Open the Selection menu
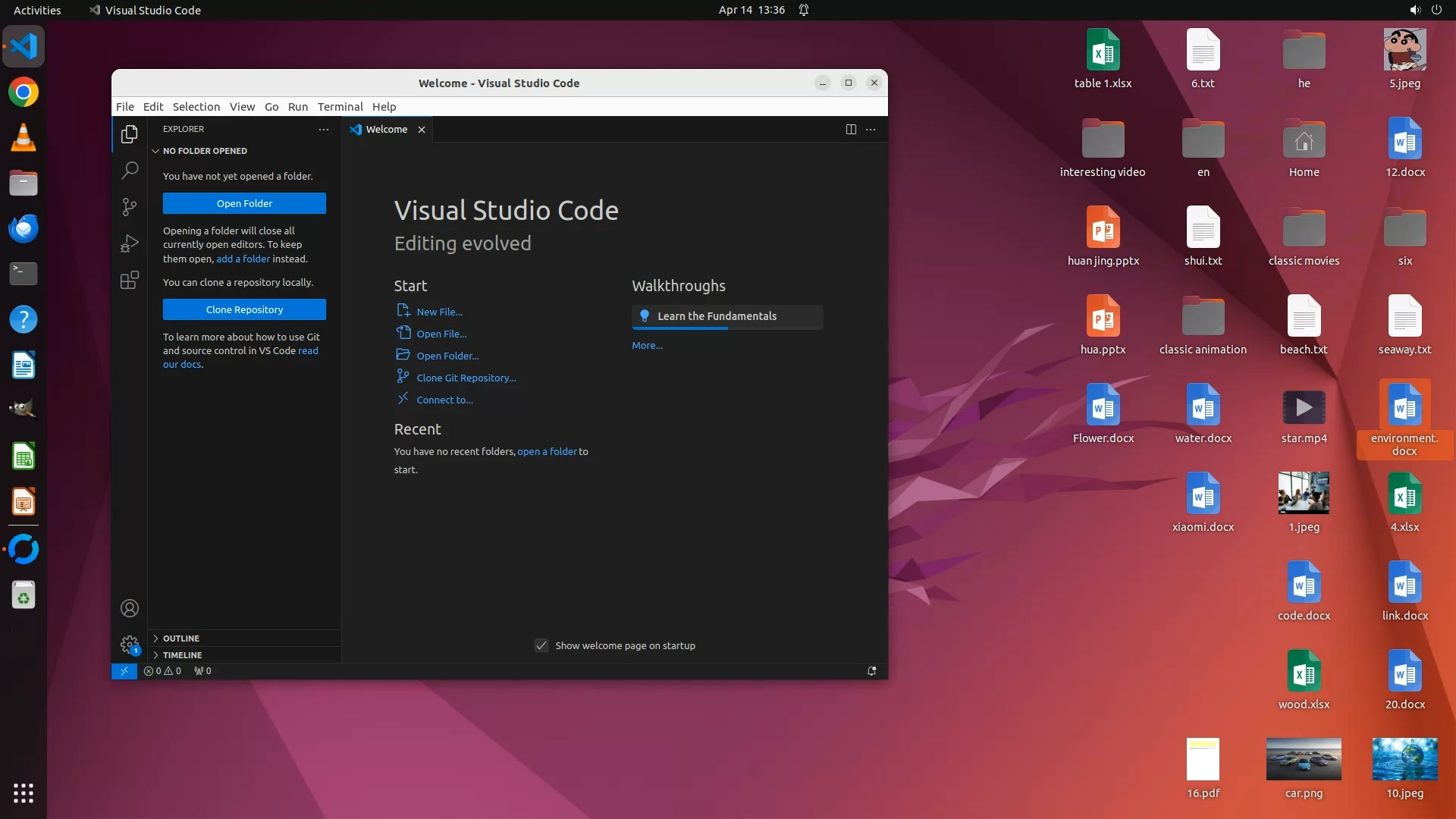The width and height of the screenshot is (1456, 819). pyautogui.click(x=196, y=107)
